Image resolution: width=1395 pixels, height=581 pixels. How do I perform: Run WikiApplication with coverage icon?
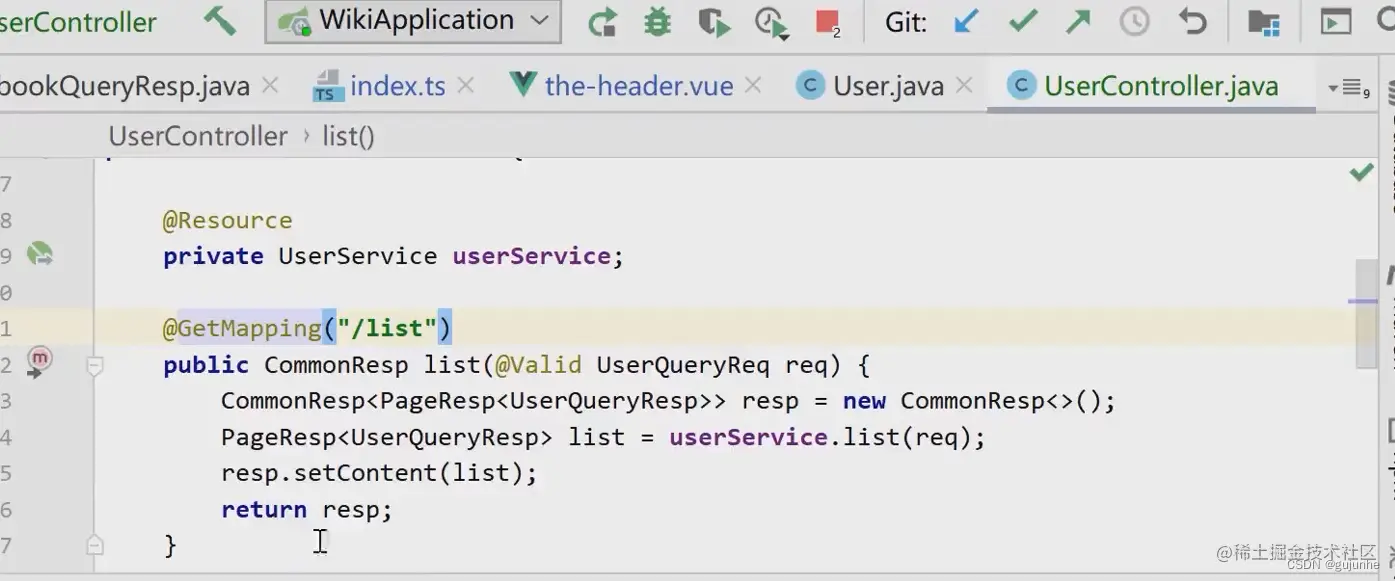pos(713,22)
